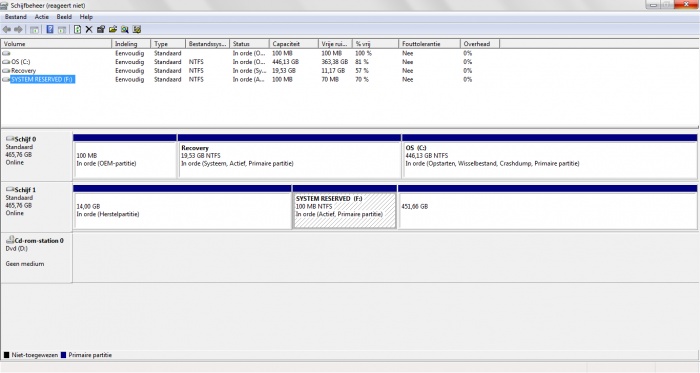
Task: Open the Actie menu
Action: (42, 17)
